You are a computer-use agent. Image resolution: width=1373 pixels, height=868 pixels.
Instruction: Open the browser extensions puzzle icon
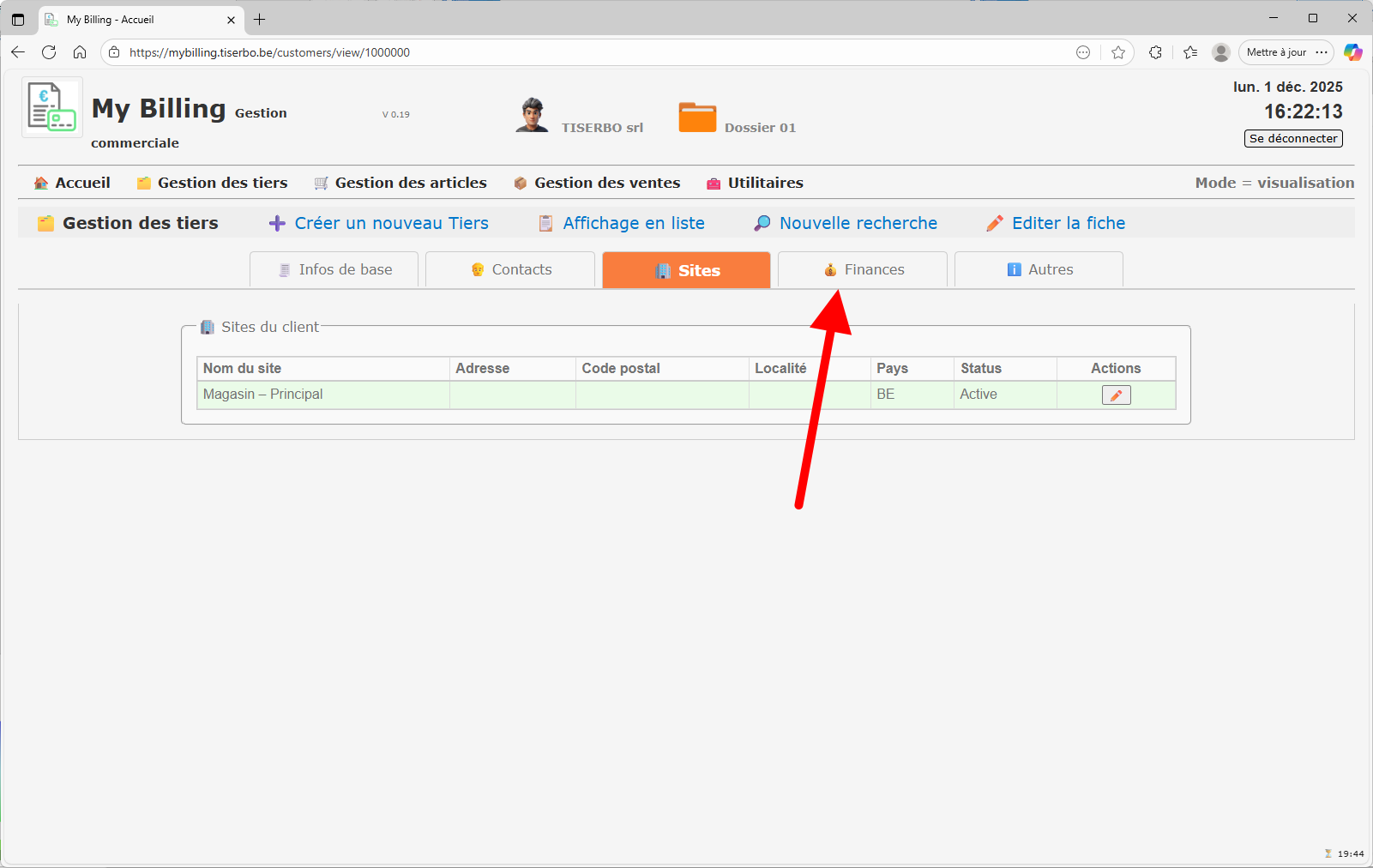(x=1155, y=52)
